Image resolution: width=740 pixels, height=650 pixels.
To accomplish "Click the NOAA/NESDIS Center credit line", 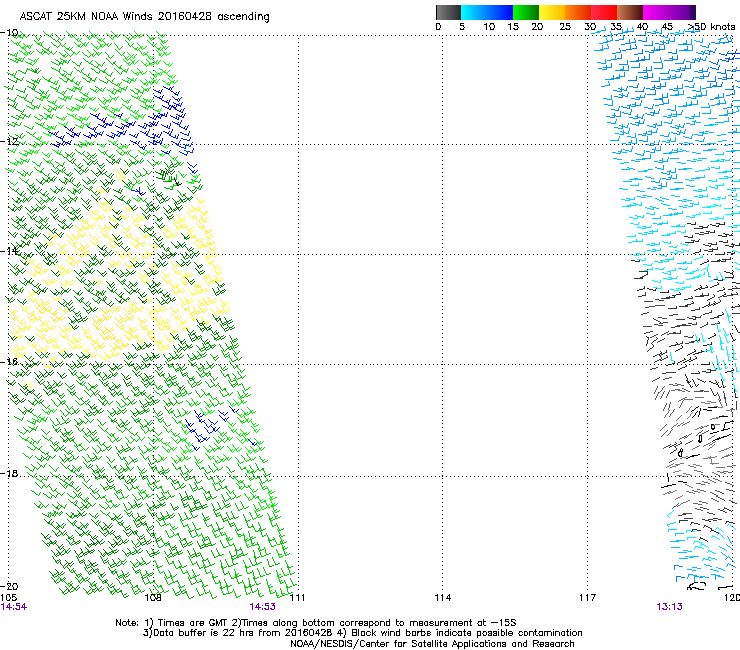I will click(x=432, y=644).
